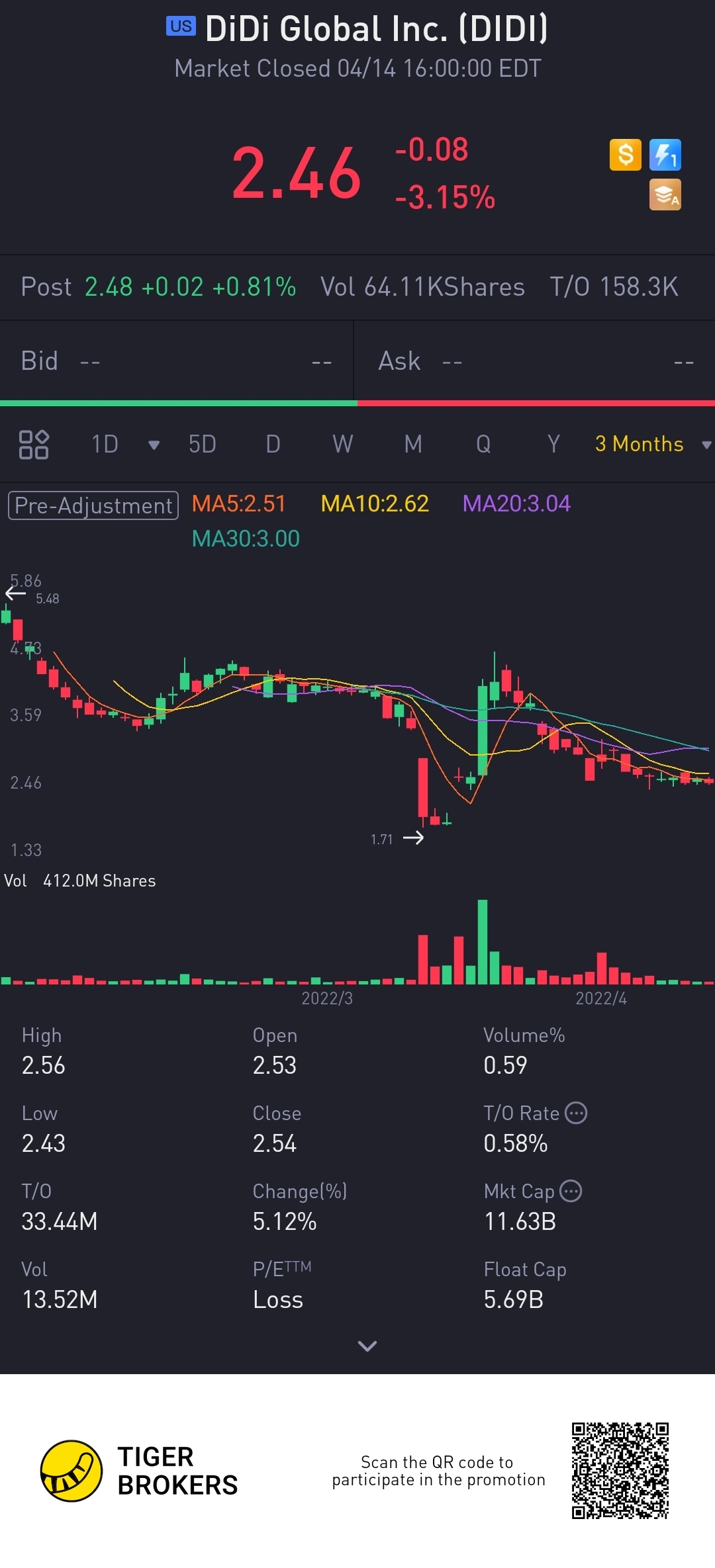715x1568 pixels.
Task: Open the 1D timeframe dropdown arrow
Action: click(x=154, y=445)
